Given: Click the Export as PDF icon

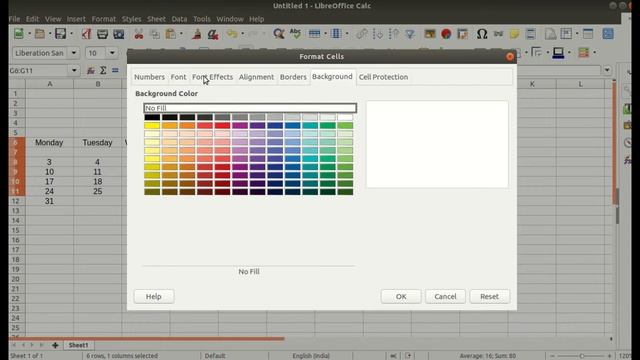Looking at the screenshot, I should pos(86,34).
